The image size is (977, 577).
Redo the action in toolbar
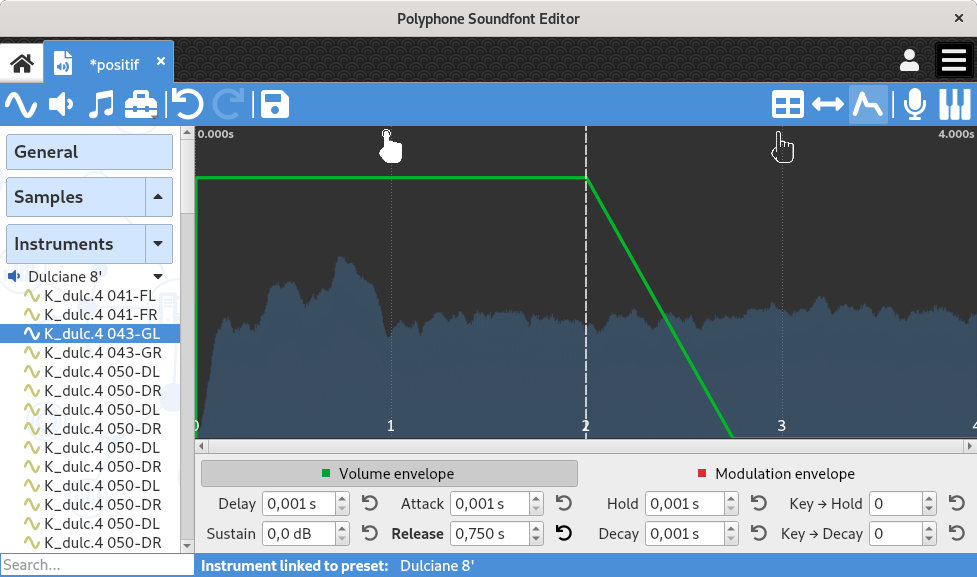point(228,104)
